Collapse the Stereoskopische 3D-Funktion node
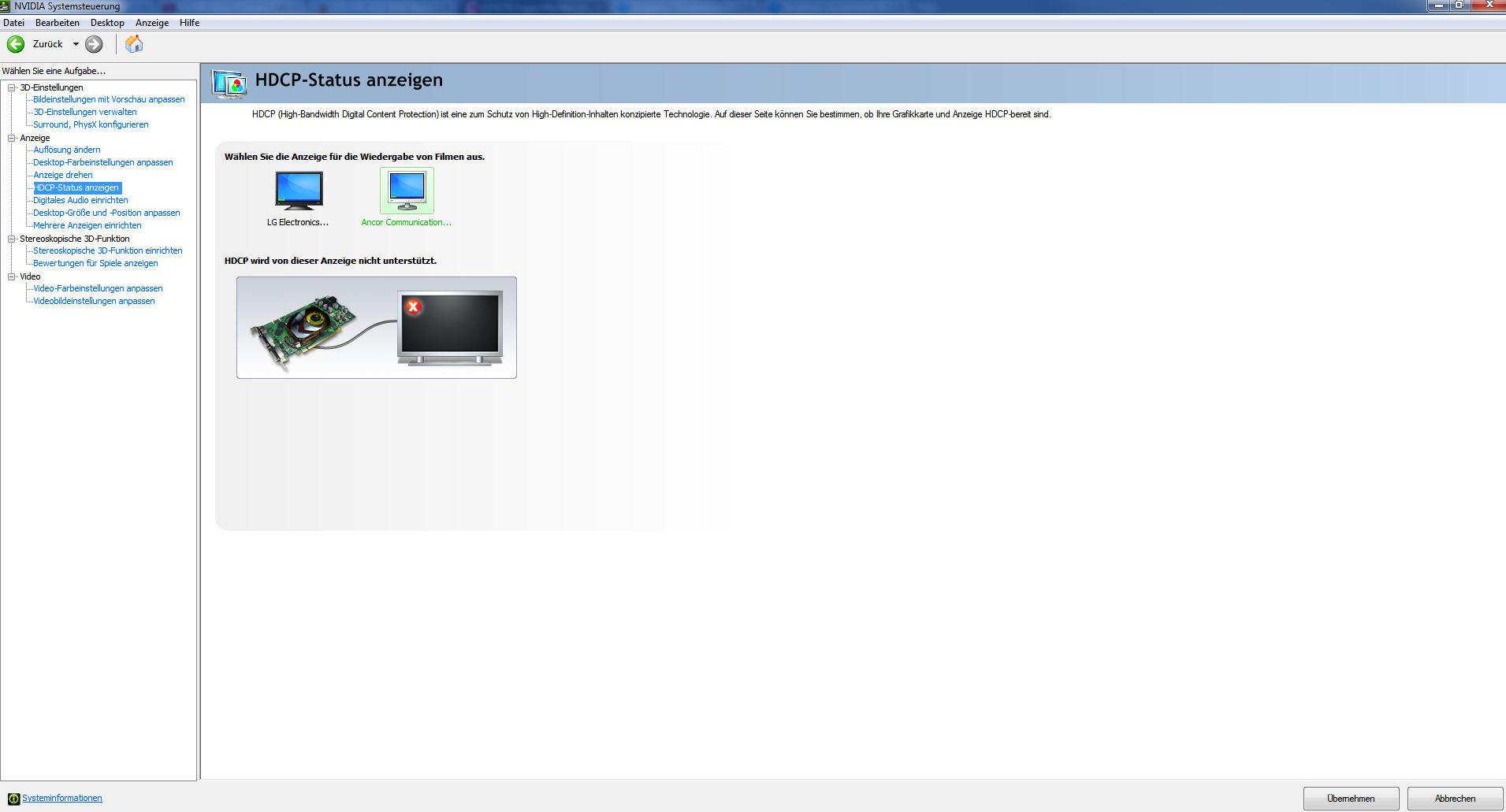This screenshot has width=1506, height=812. 12,239
